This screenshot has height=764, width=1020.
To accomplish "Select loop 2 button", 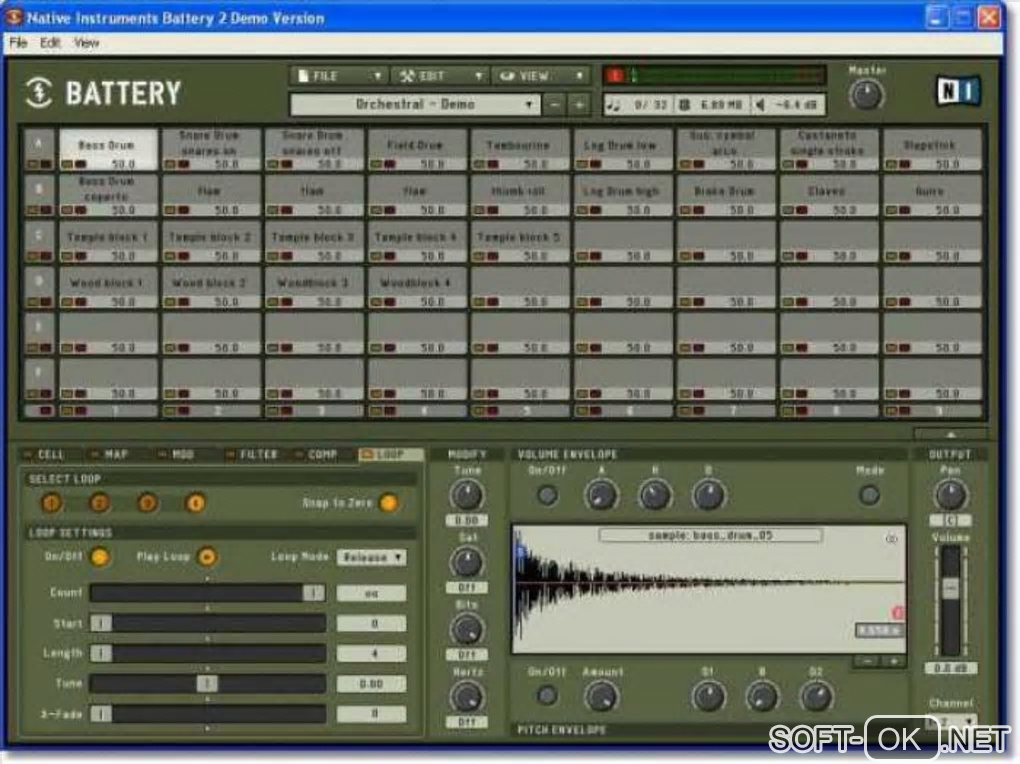I will pyautogui.click(x=100, y=503).
